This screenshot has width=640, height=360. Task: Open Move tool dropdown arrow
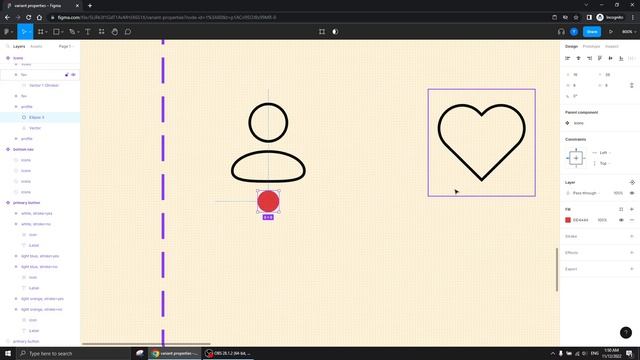coord(30,32)
